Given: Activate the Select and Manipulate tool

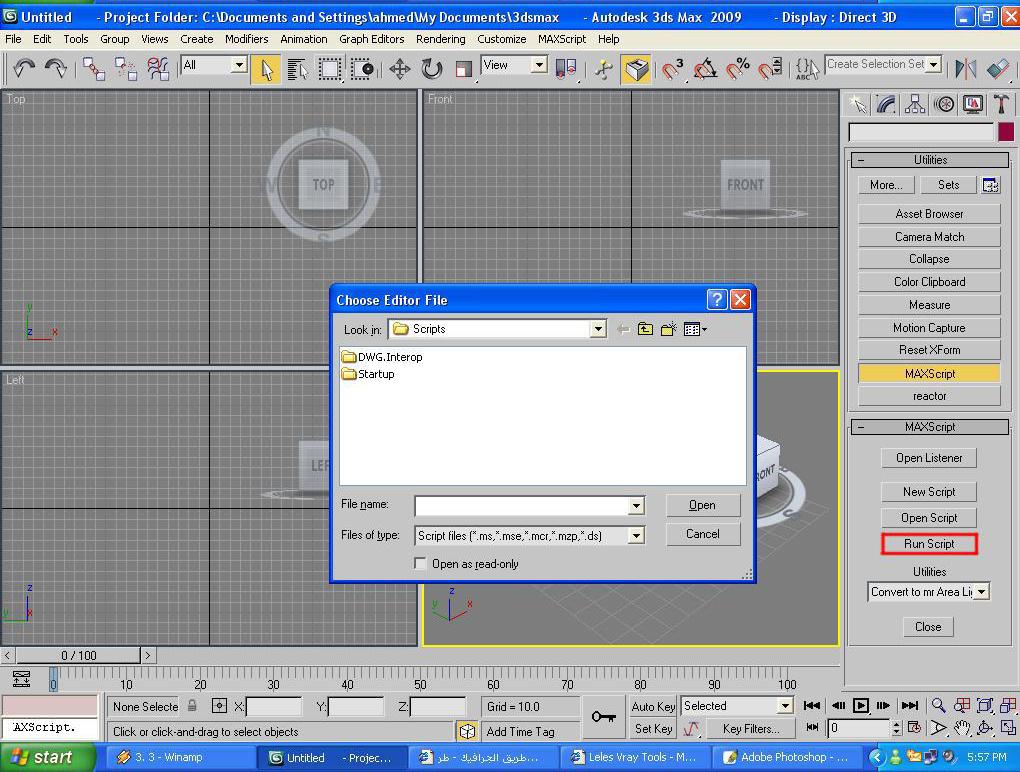Looking at the screenshot, I should point(604,69).
